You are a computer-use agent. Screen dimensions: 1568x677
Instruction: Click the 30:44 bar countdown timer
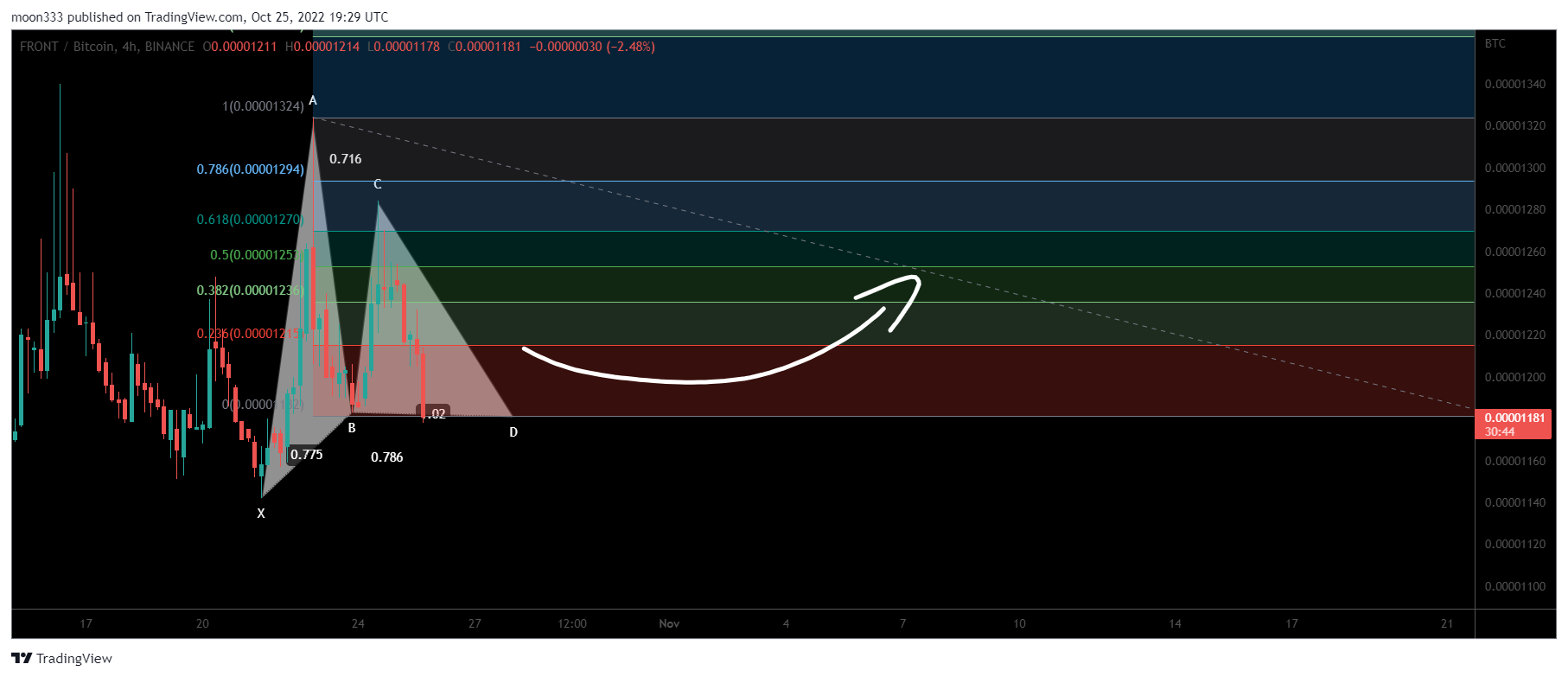1500,431
